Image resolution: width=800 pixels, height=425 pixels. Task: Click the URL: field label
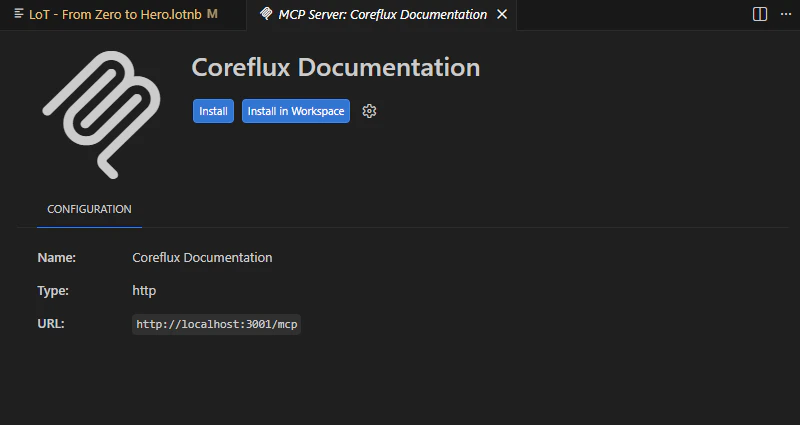51,323
